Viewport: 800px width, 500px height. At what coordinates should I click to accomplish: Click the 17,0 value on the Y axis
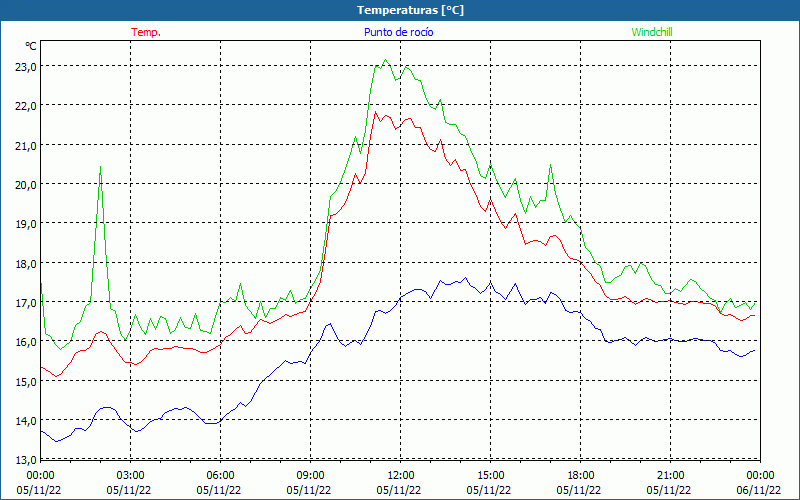26,303
